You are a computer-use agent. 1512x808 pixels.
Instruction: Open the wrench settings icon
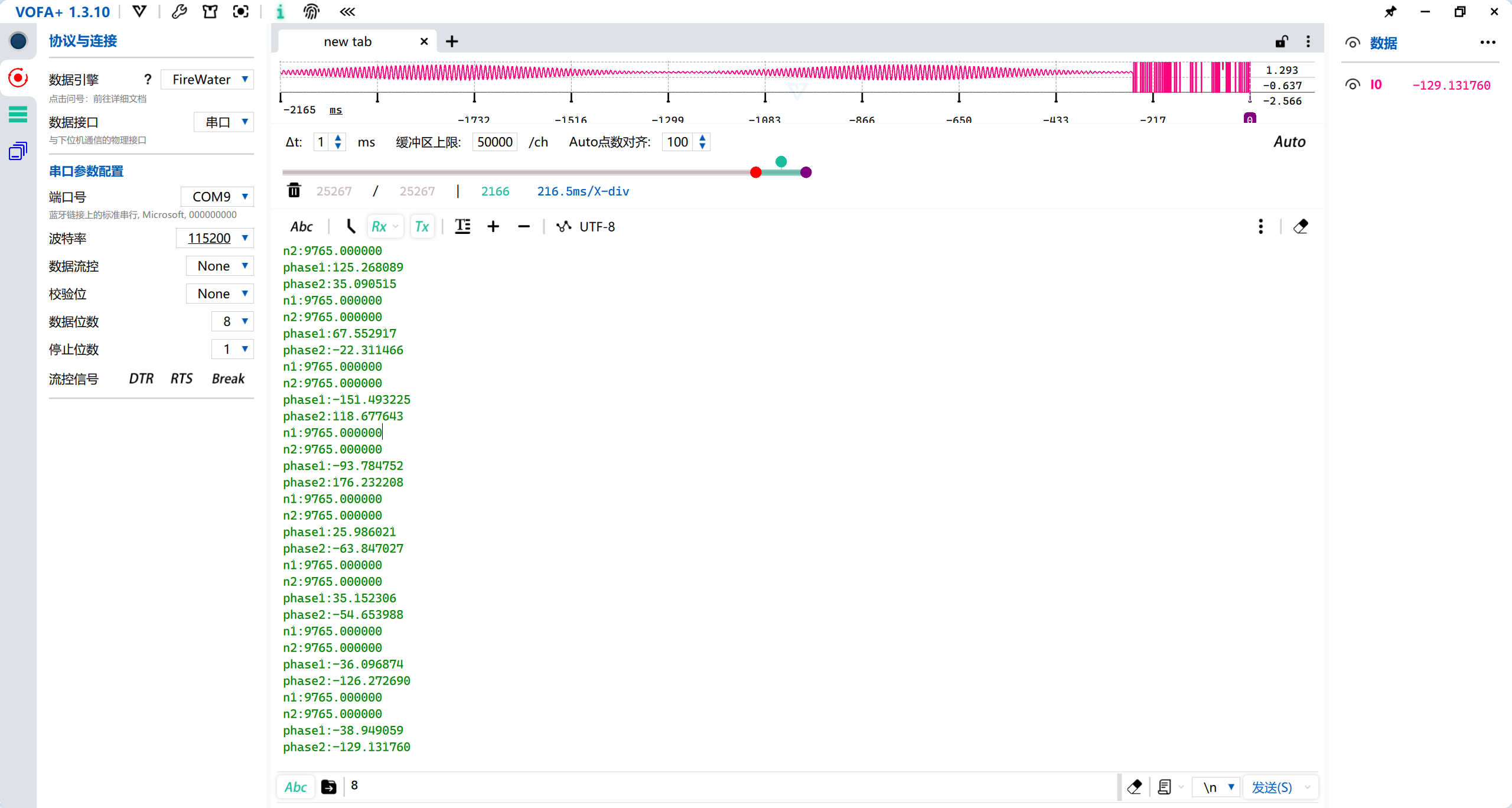tap(179, 12)
